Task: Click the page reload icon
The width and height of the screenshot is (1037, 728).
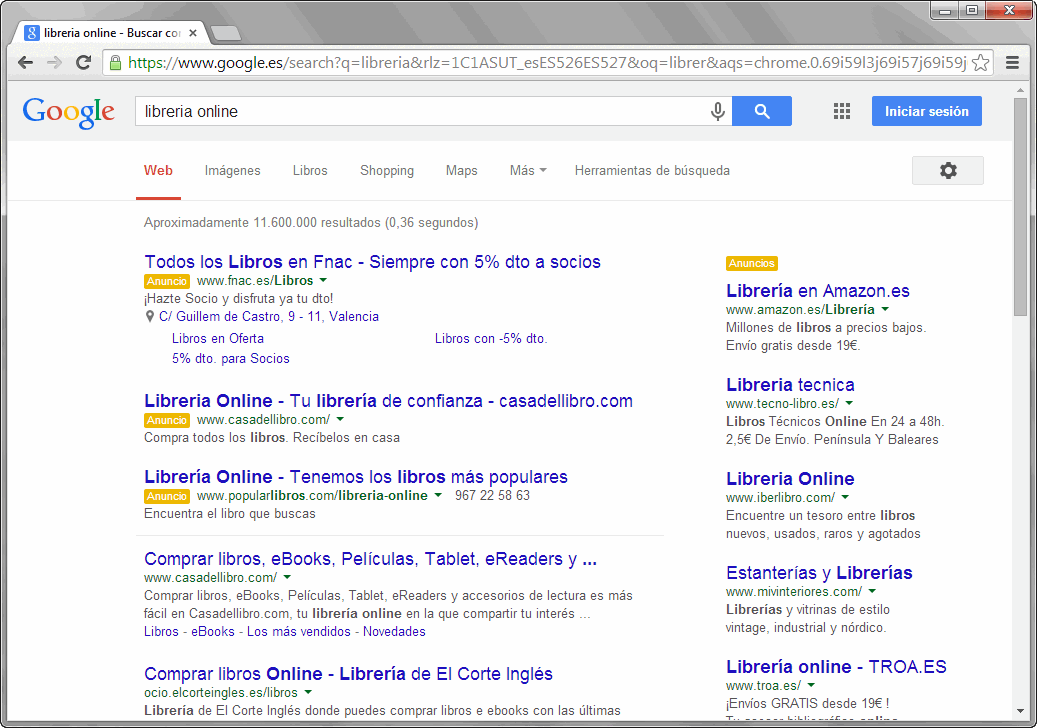Action: [x=84, y=63]
